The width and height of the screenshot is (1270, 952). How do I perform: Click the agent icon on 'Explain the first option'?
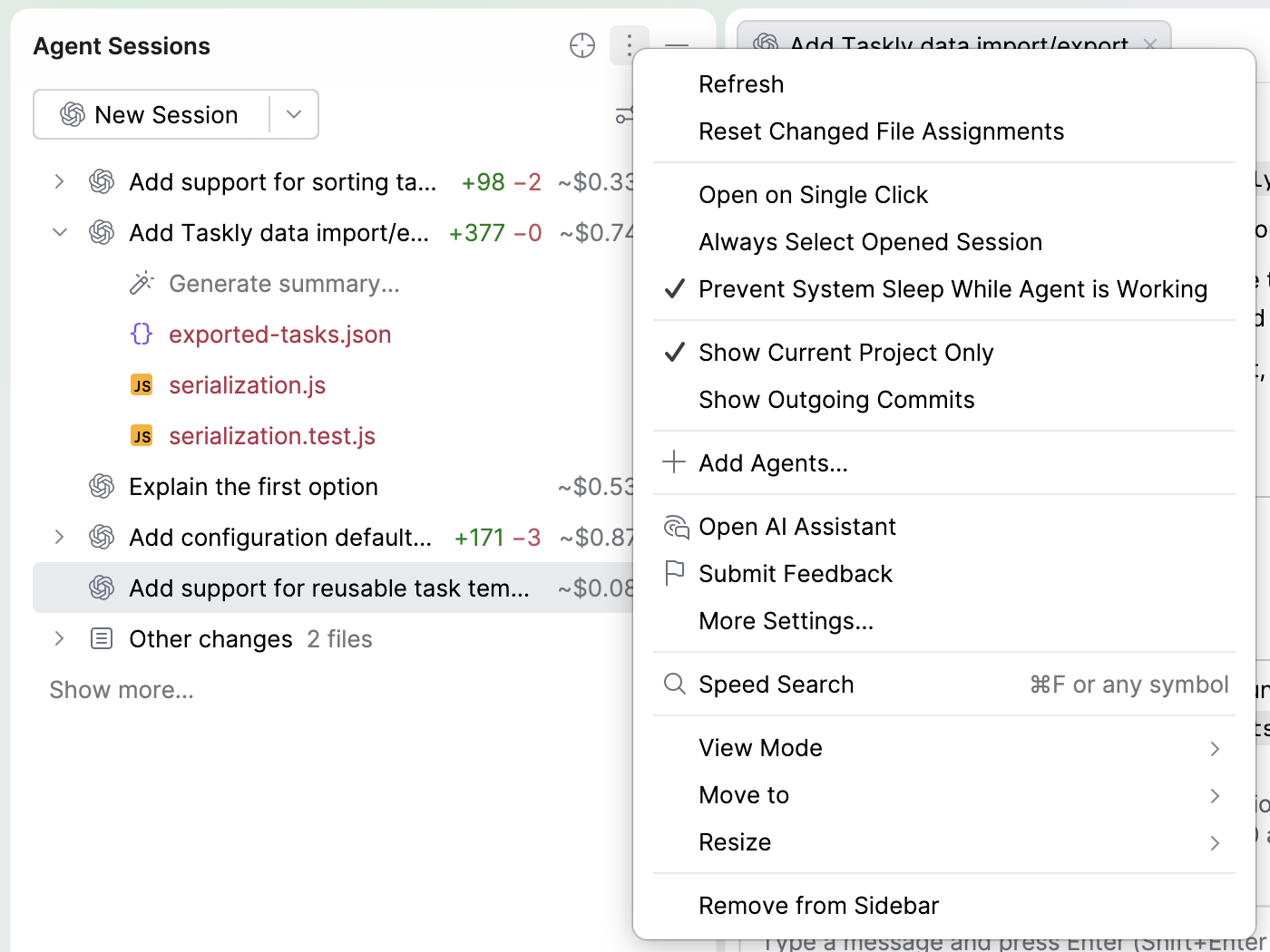point(102,487)
